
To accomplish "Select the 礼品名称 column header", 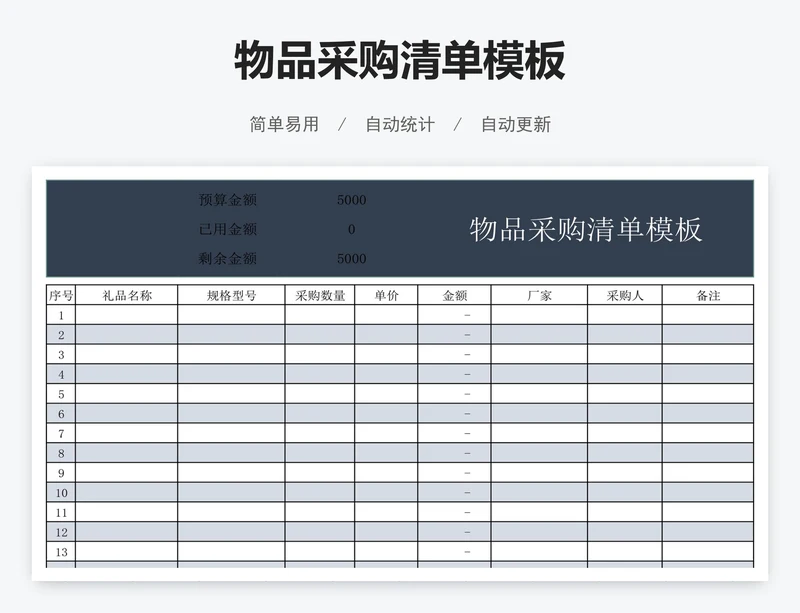I will click(x=127, y=295).
